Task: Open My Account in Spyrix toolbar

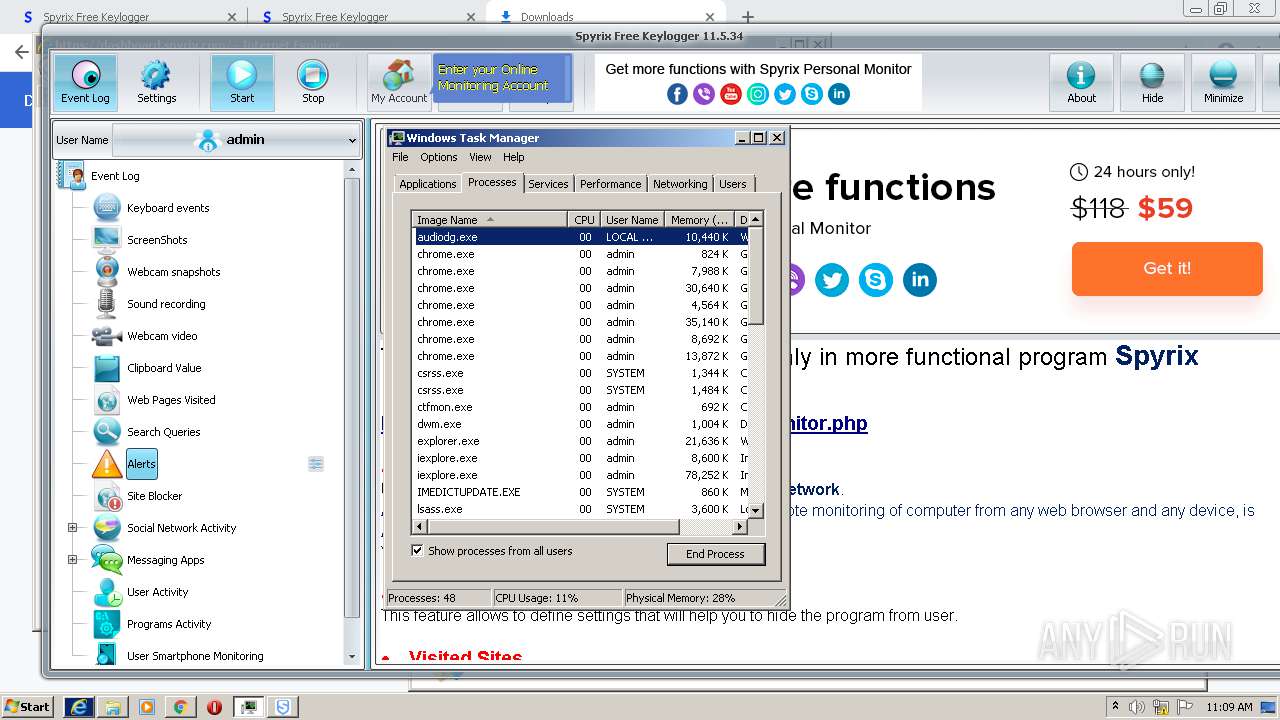Action: pos(399,82)
